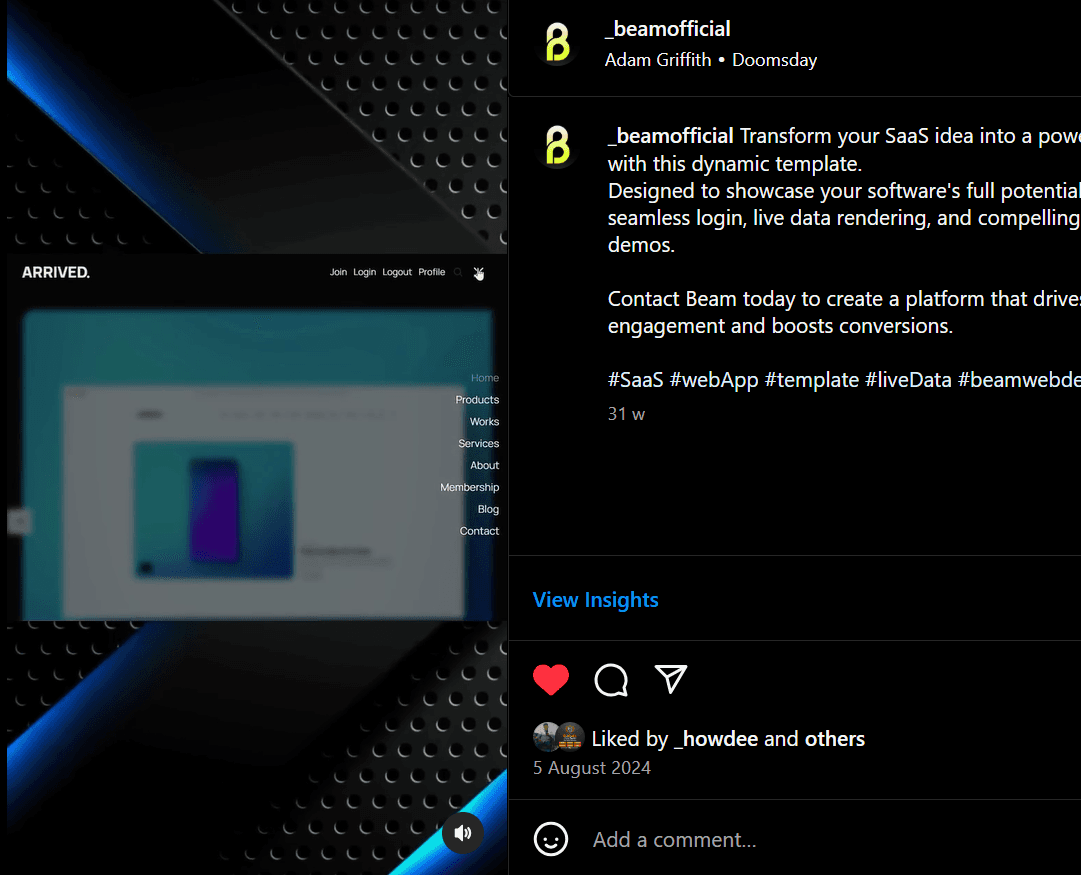The width and height of the screenshot is (1081, 875).
Task: Click the menu close icon in video nav
Action: 478,274
